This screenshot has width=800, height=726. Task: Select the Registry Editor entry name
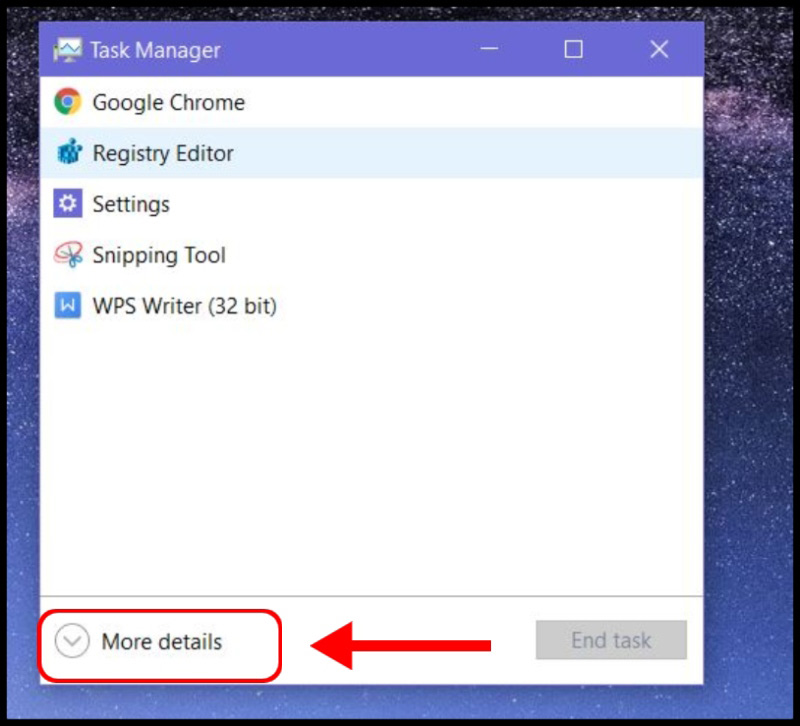coord(162,153)
